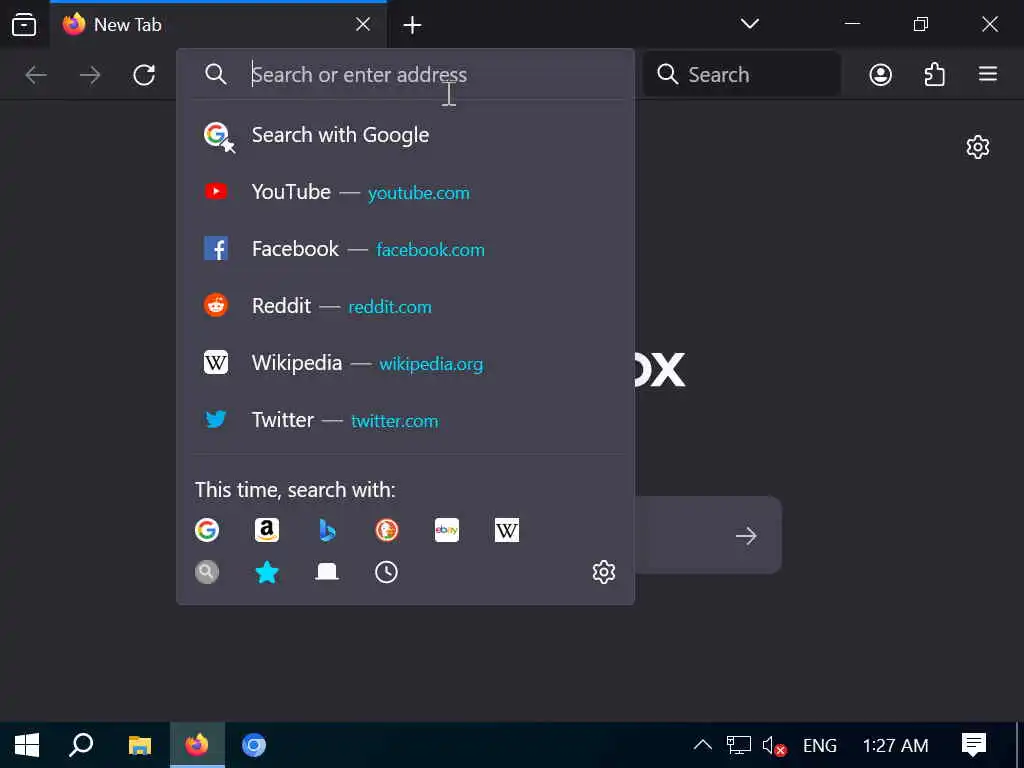Open the clock showing 1:27 AM

click(895, 745)
